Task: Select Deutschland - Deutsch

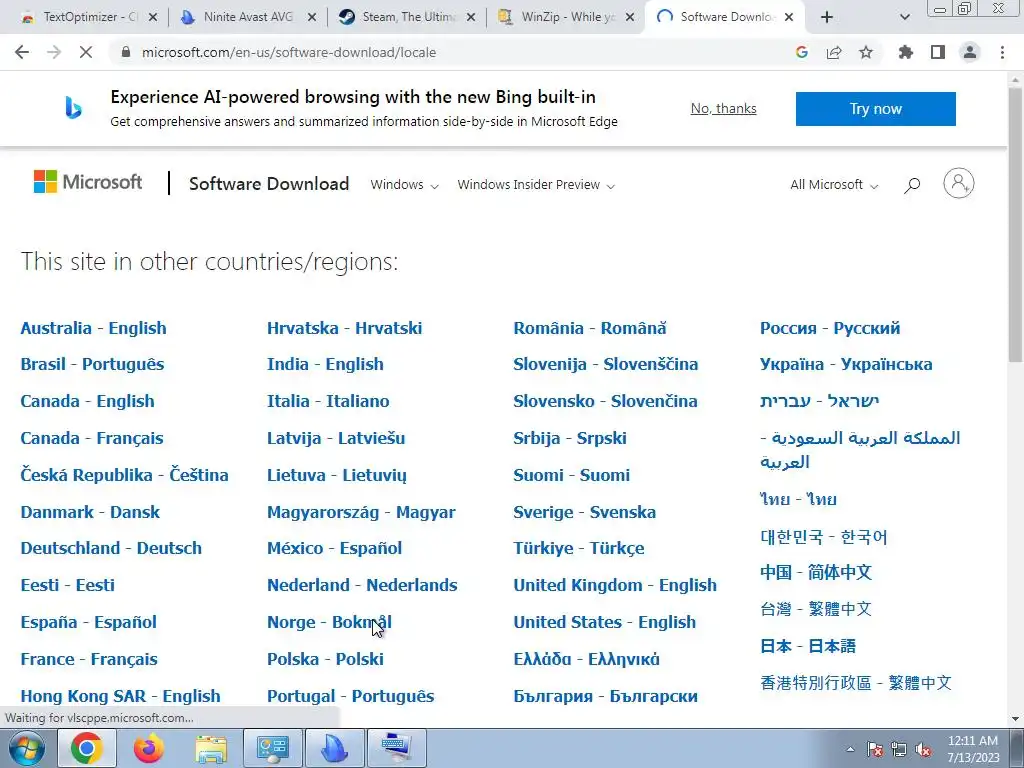Action: coord(111,548)
